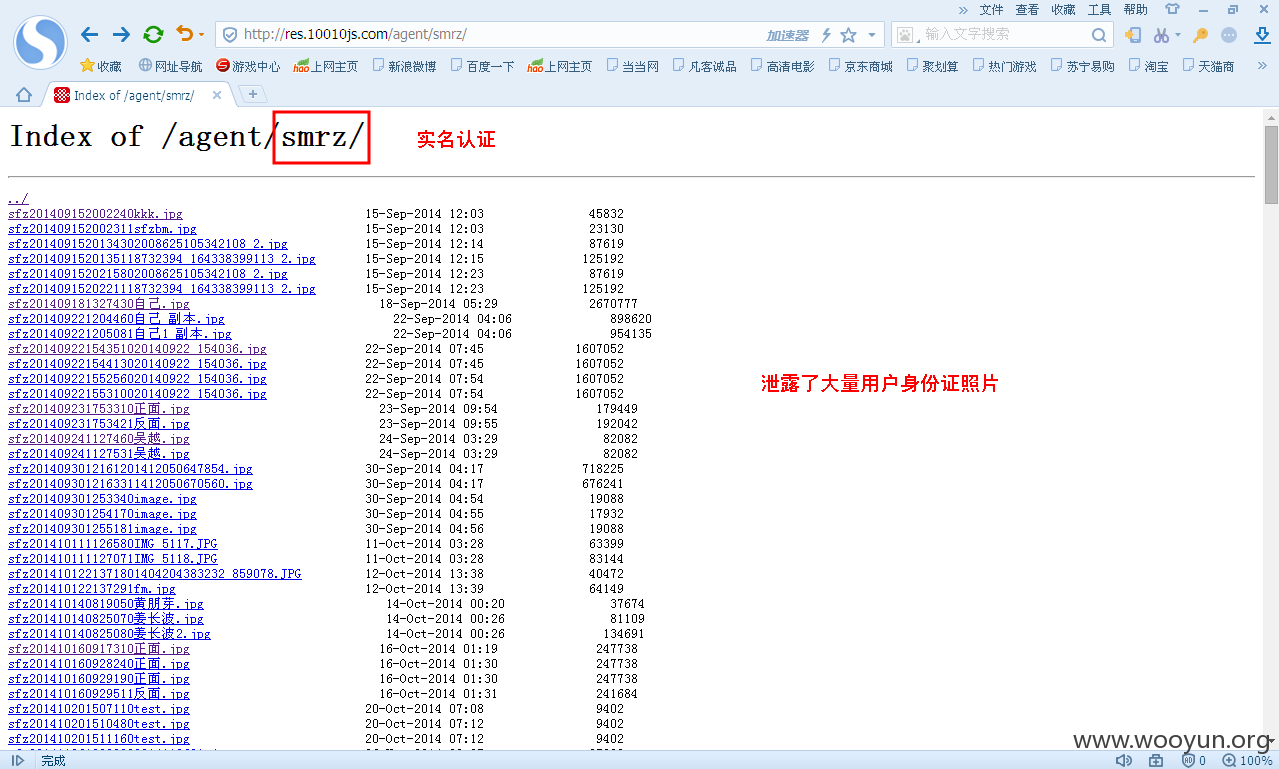Viewport: 1279px width, 769px height.
Task: Click the round chat bubble icon
Action: [x=1230, y=35]
